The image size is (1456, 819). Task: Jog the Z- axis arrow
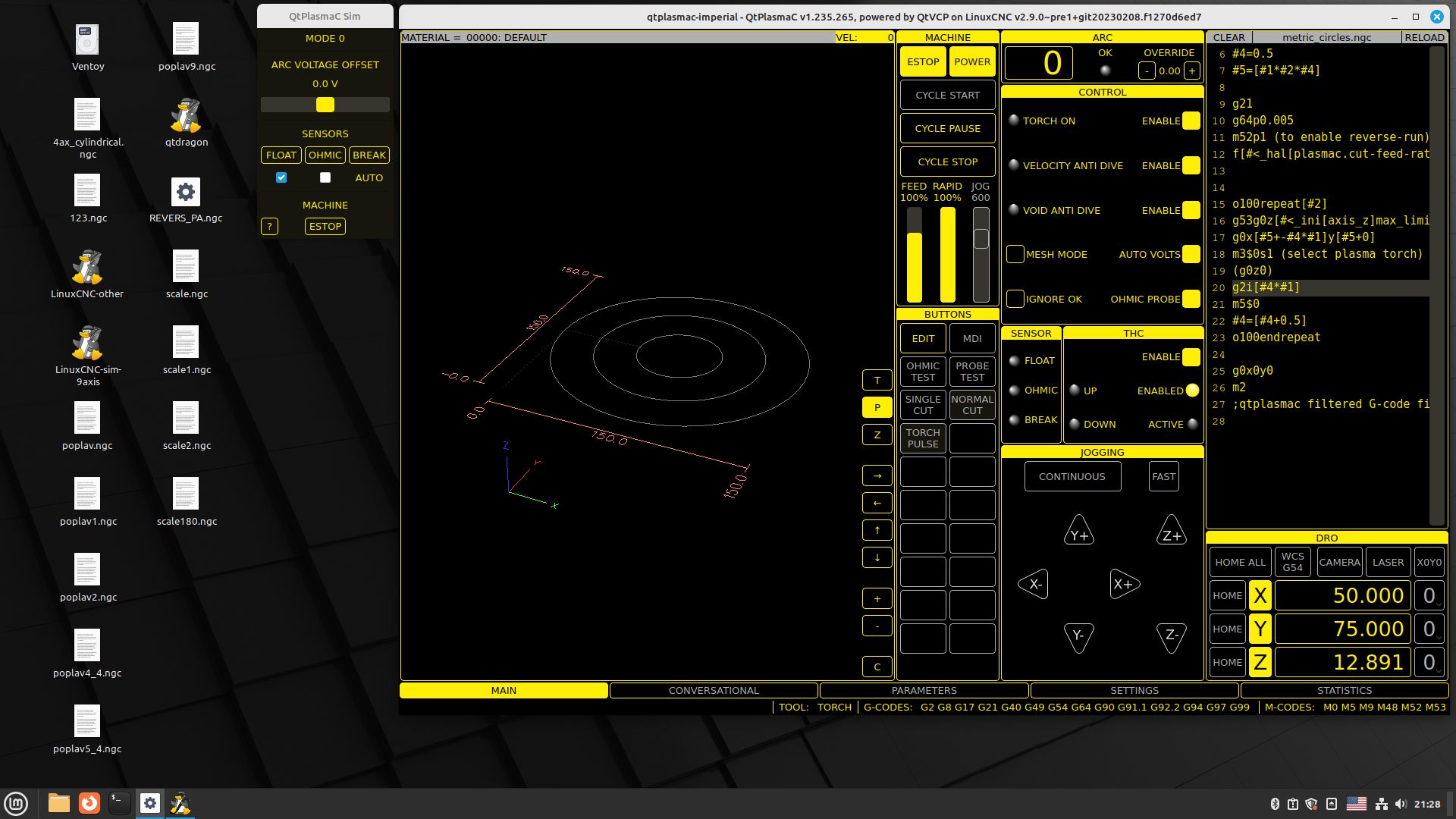pos(1171,637)
